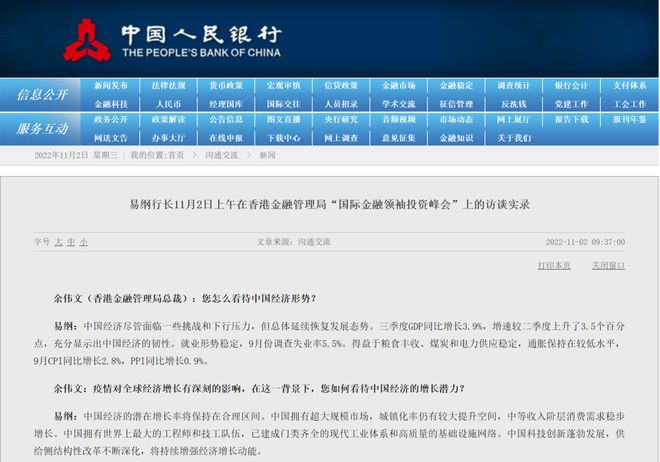
Task: Select 宏观审慎 in the navigation bar
Action: pyautogui.click(x=283, y=86)
